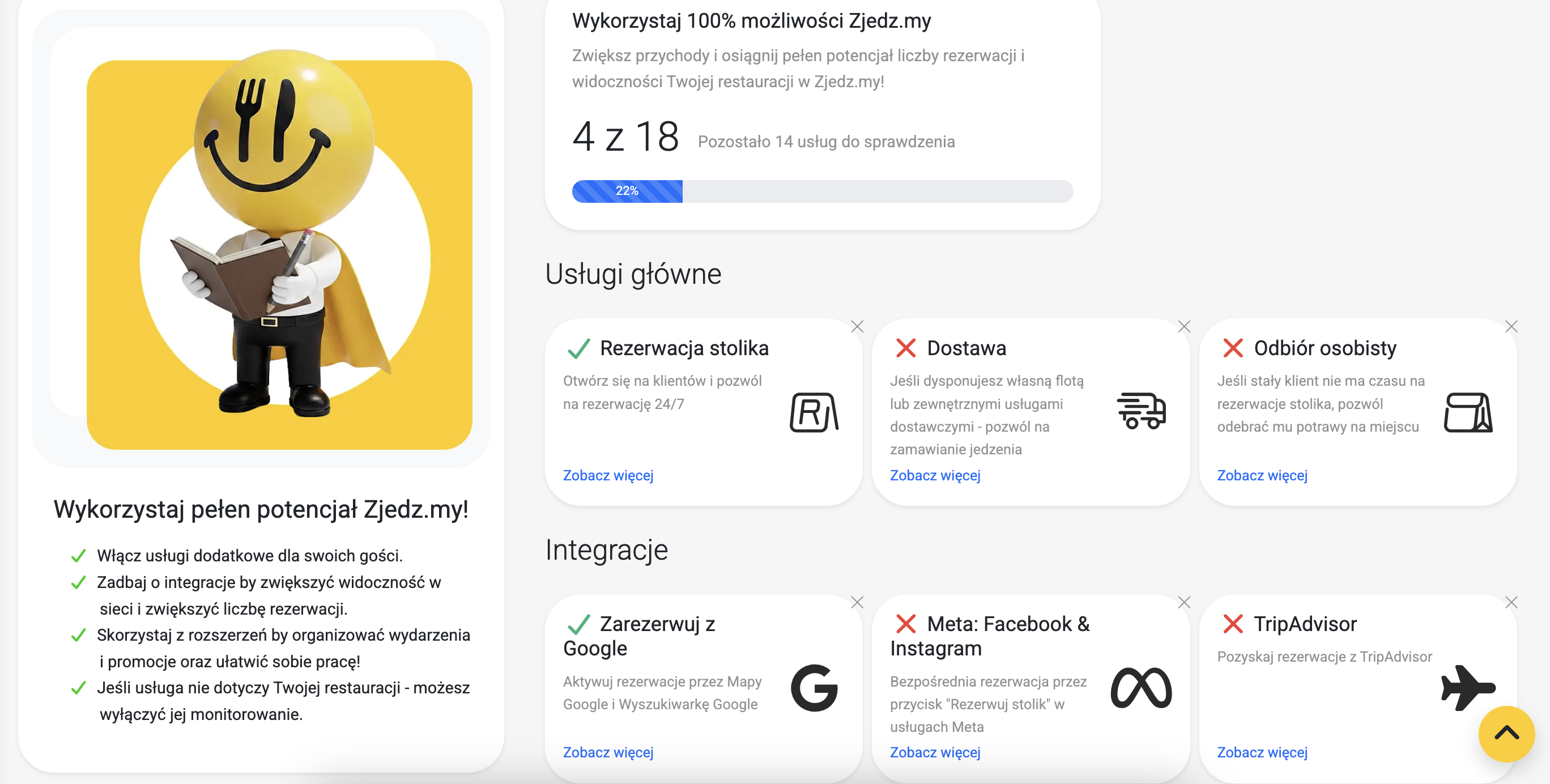Follow Zobacz więcej link under TripAdvisor

tap(1262, 752)
